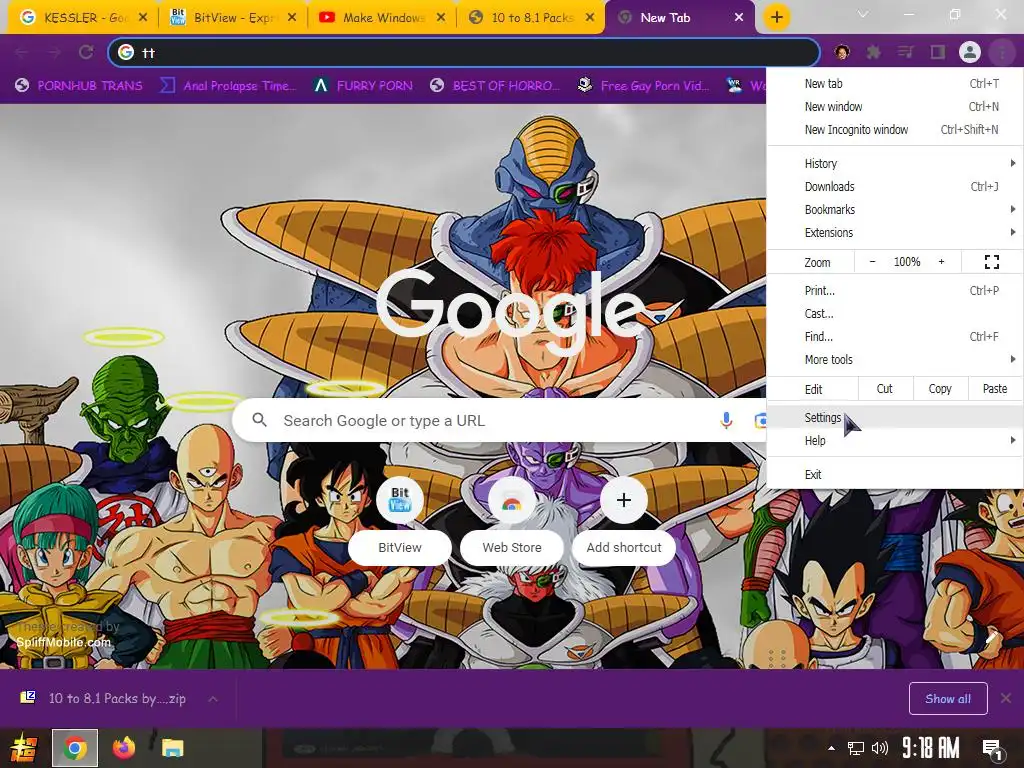Open the 10 to 8.1 Packs zip download

click(104, 698)
